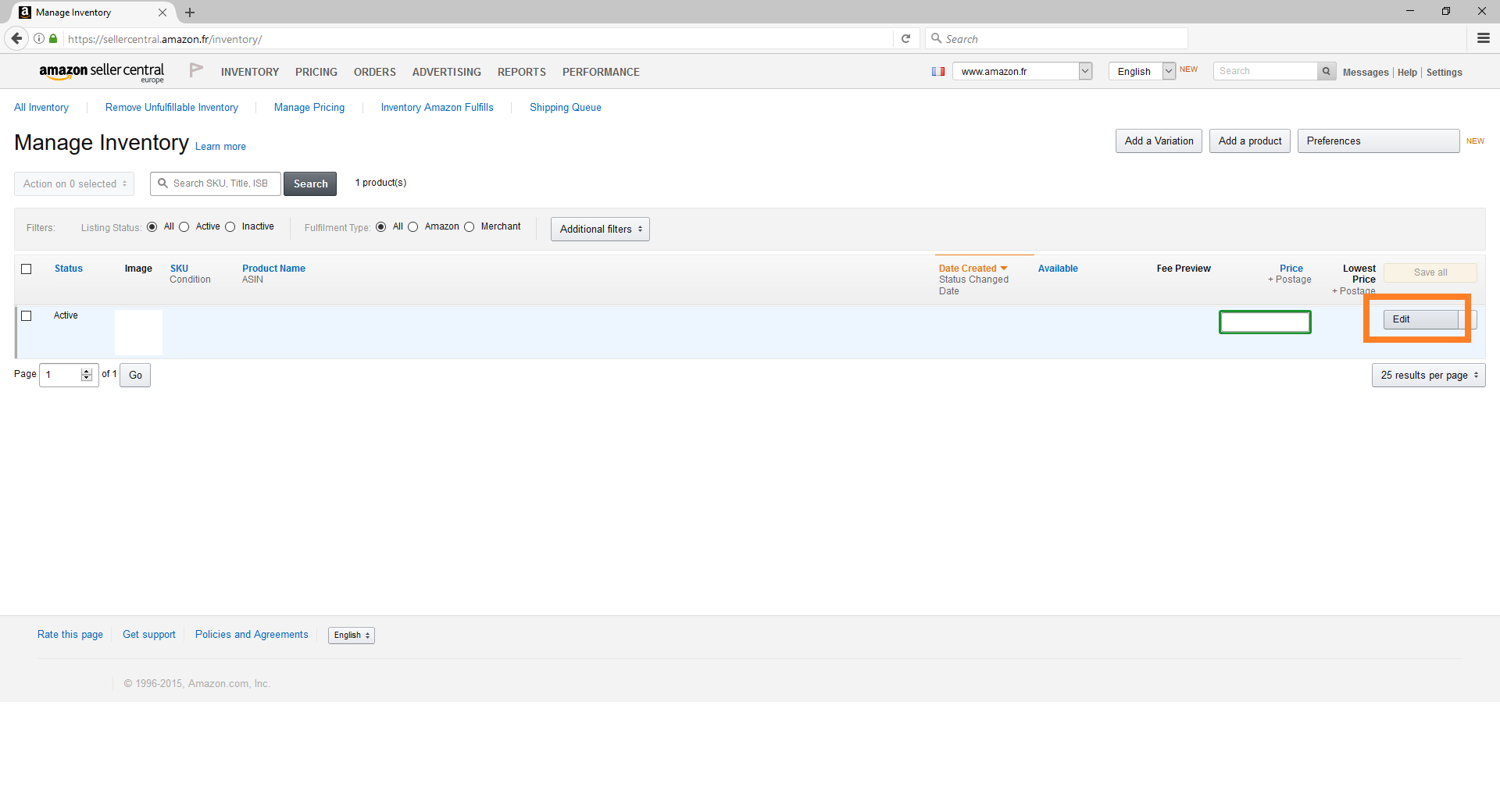Click the Rate this page link
This screenshot has height=812, width=1500.
(x=70, y=635)
